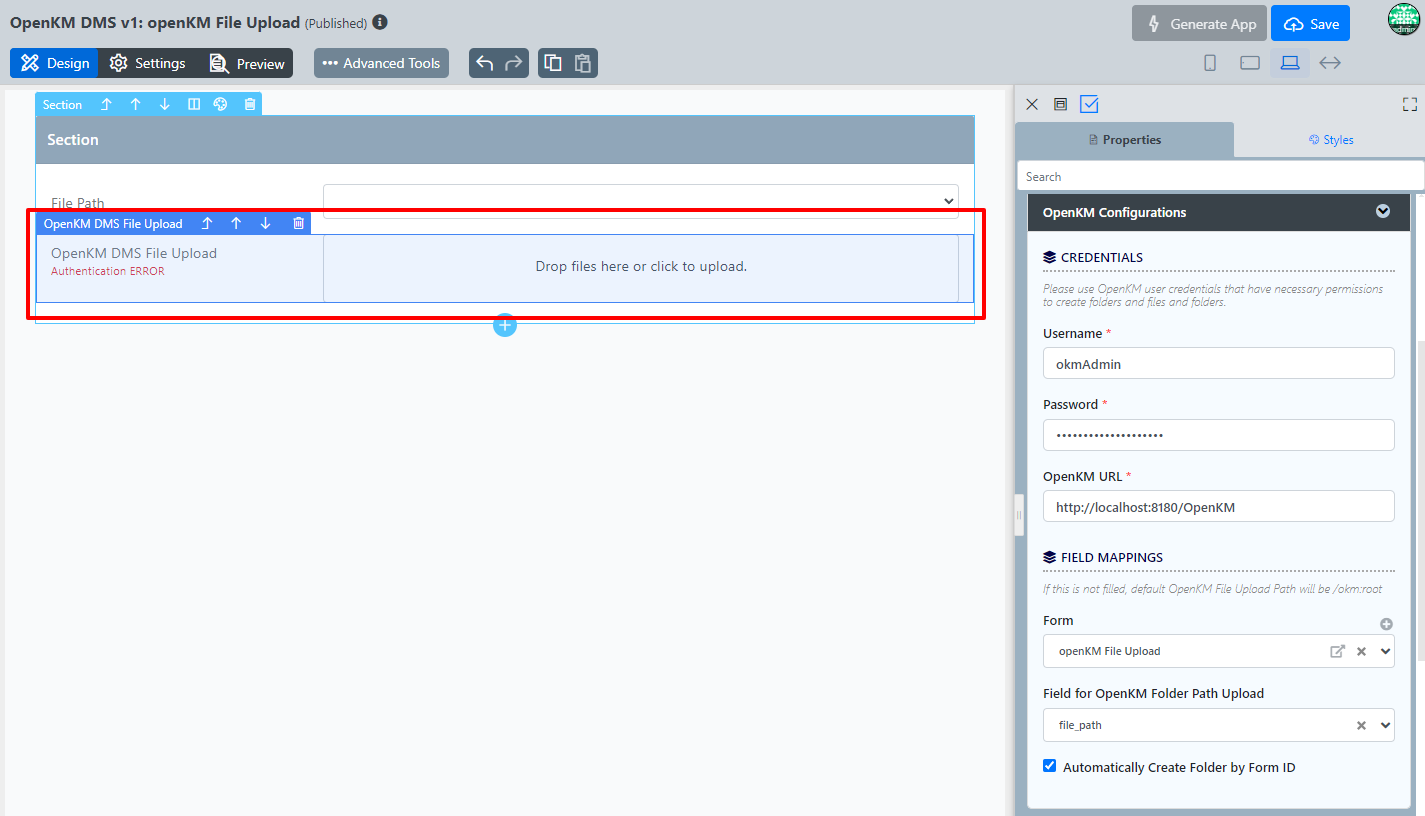Clear the Form selection

click(x=1361, y=651)
